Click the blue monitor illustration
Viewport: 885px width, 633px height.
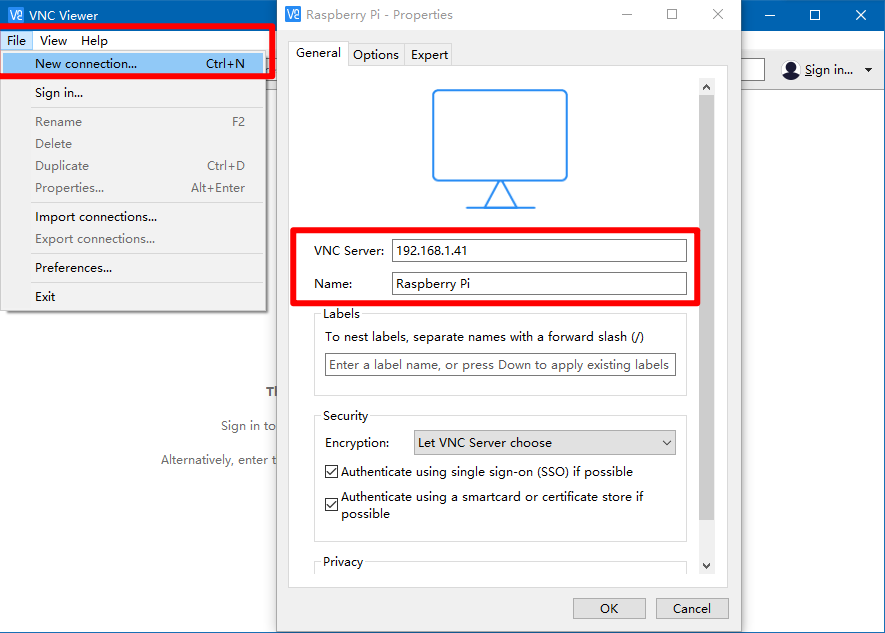(500, 149)
